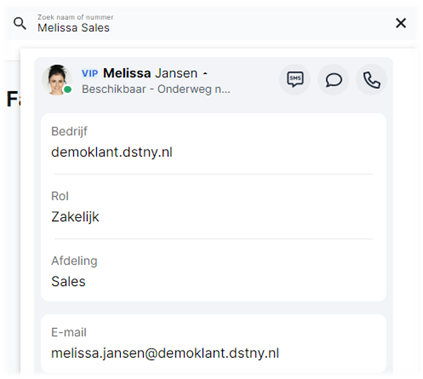Clear the search with X icon

pos(401,23)
